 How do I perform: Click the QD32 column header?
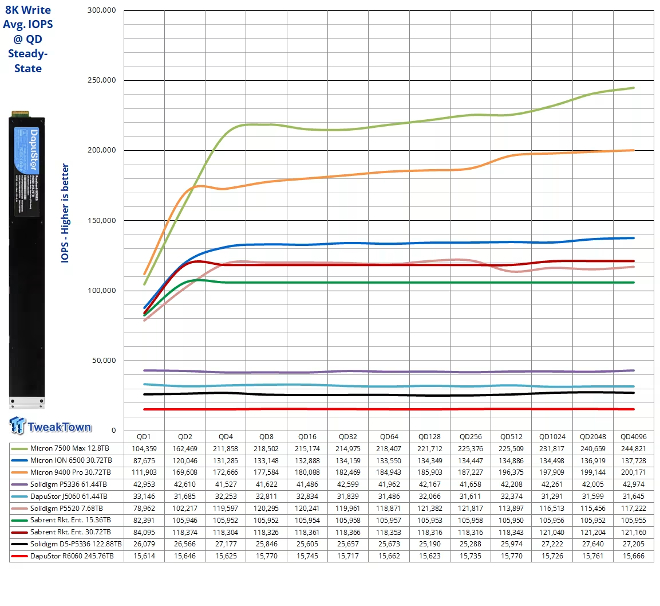(348, 437)
